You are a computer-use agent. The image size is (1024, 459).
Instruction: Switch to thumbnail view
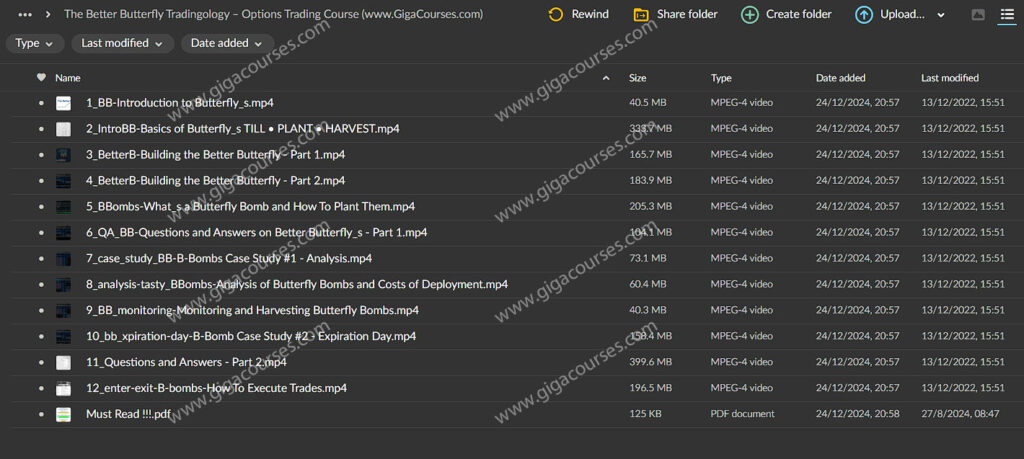pos(978,15)
